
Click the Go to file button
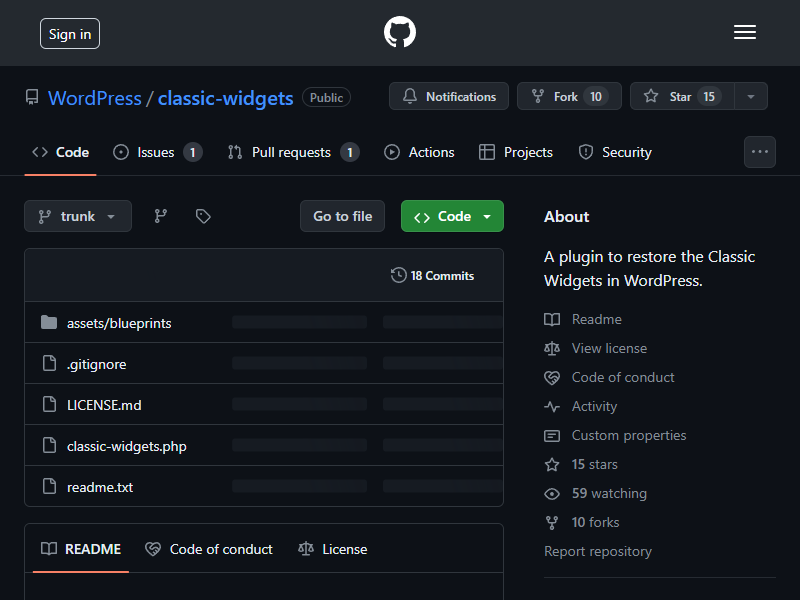tap(342, 216)
